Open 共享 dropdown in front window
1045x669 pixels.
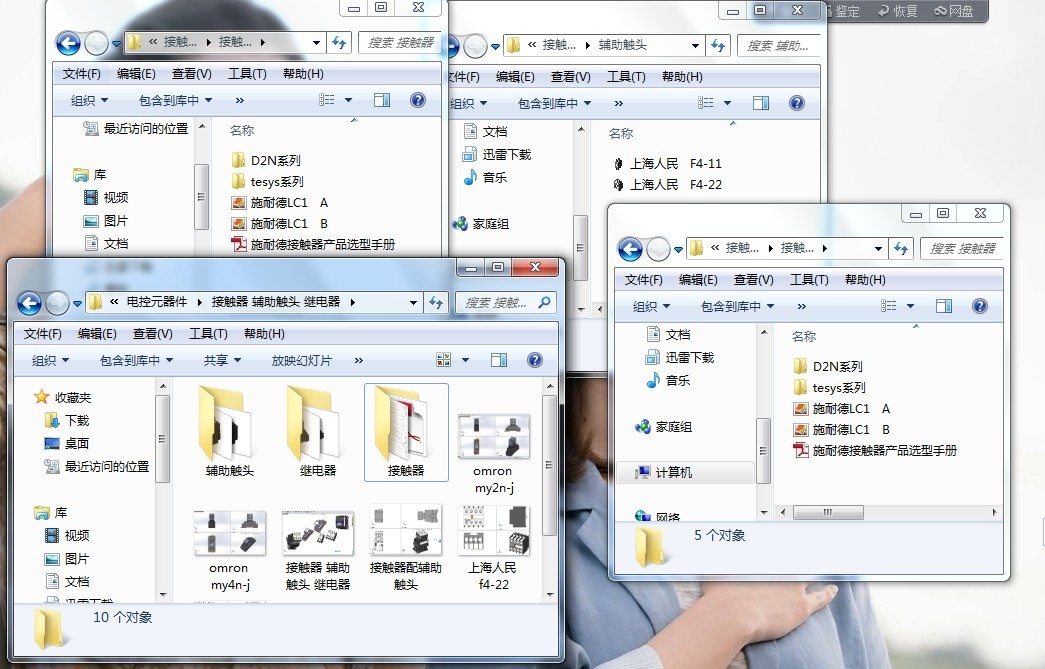(222, 360)
